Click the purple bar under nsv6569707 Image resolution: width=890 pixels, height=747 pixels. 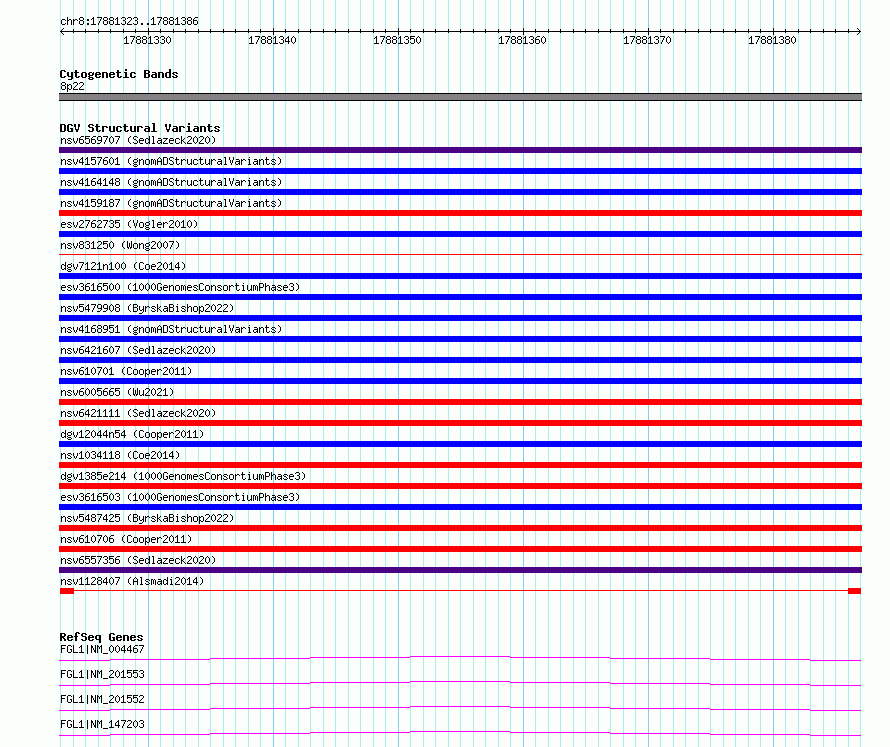pos(460,150)
